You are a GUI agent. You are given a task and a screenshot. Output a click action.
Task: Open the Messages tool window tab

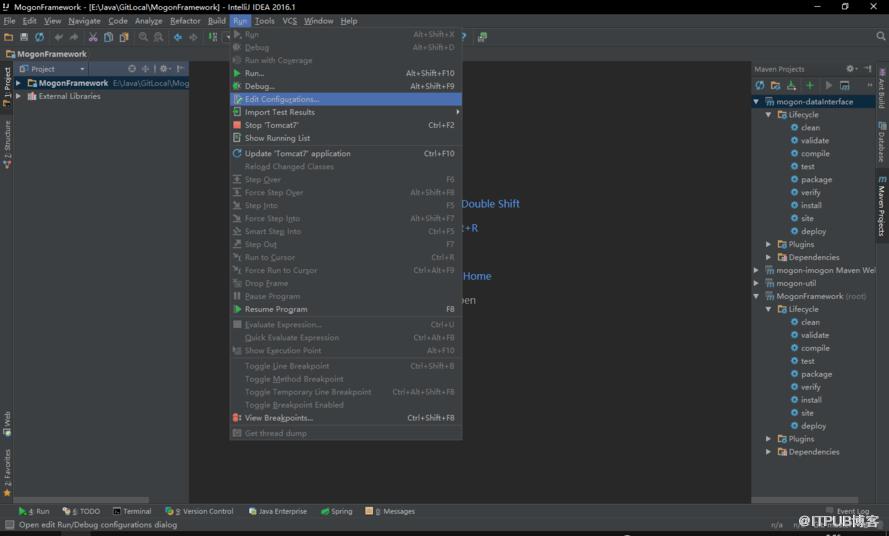tap(390, 512)
